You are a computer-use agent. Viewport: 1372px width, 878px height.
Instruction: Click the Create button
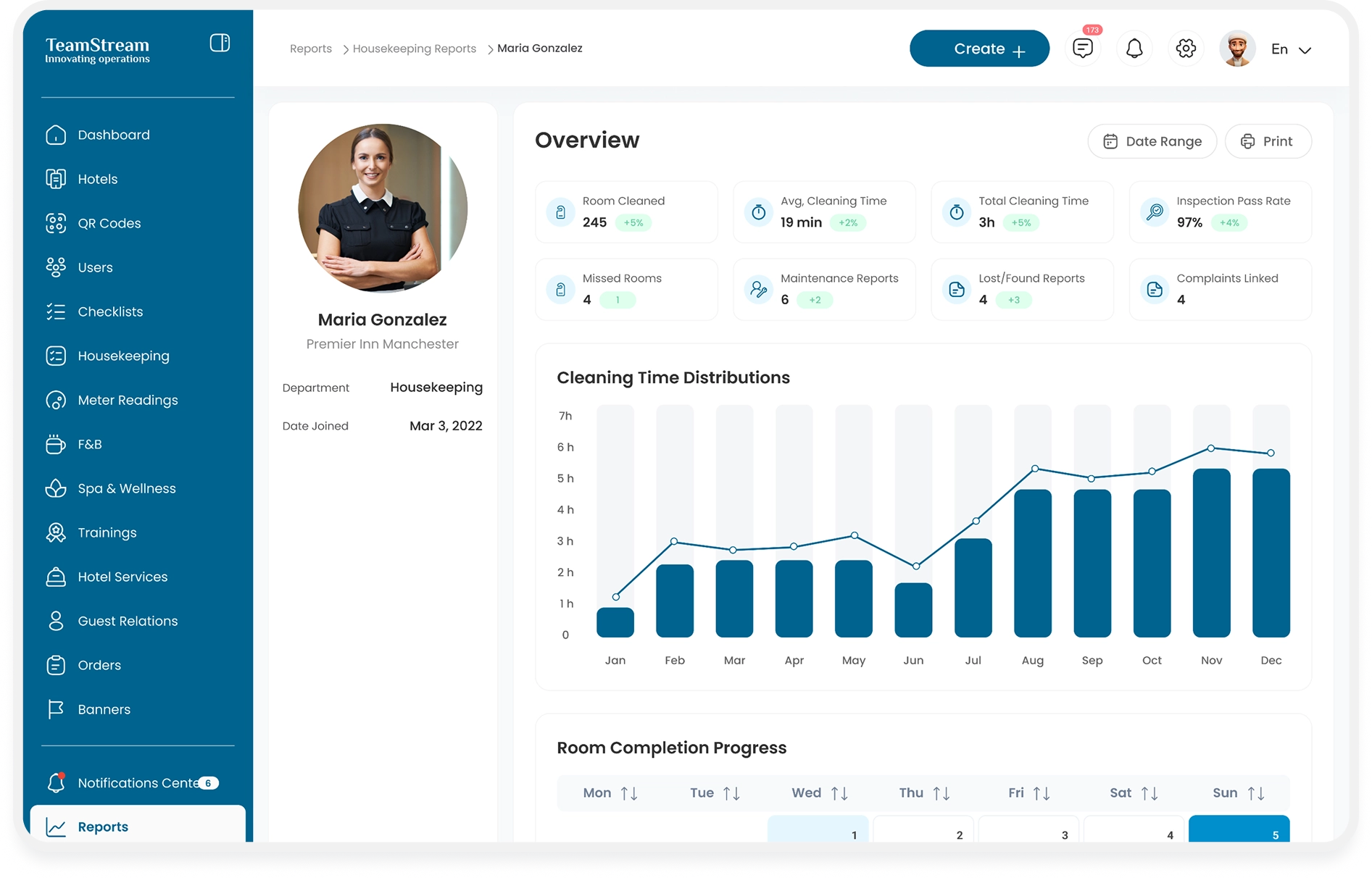tap(978, 49)
